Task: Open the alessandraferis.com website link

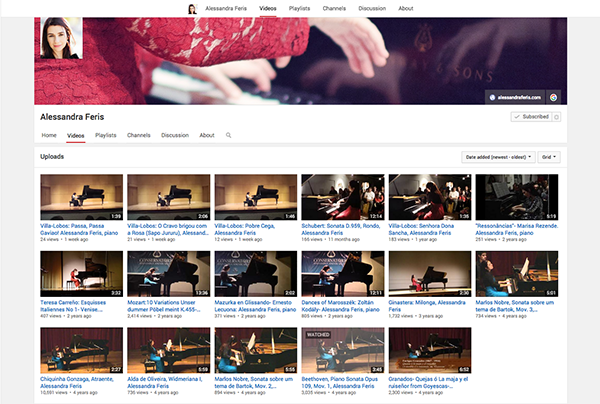Action: tap(515, 97)
